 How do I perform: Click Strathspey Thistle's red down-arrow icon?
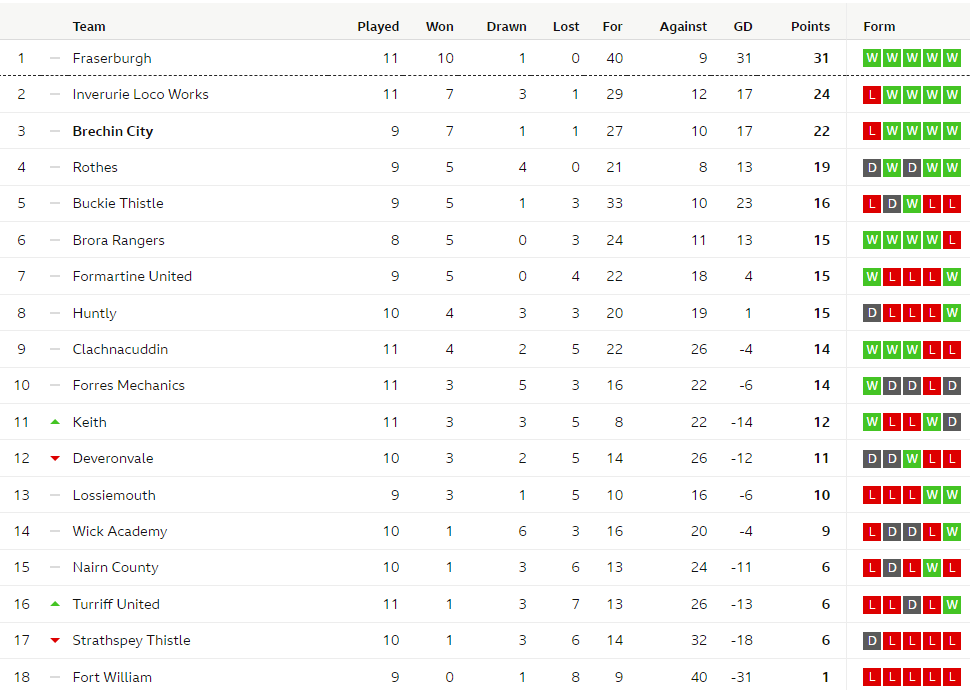[55, 641]
